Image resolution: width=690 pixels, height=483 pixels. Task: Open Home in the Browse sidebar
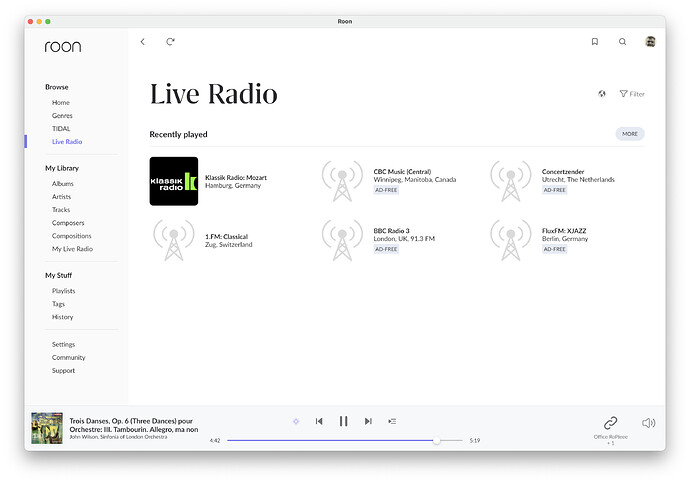point(61,102)
